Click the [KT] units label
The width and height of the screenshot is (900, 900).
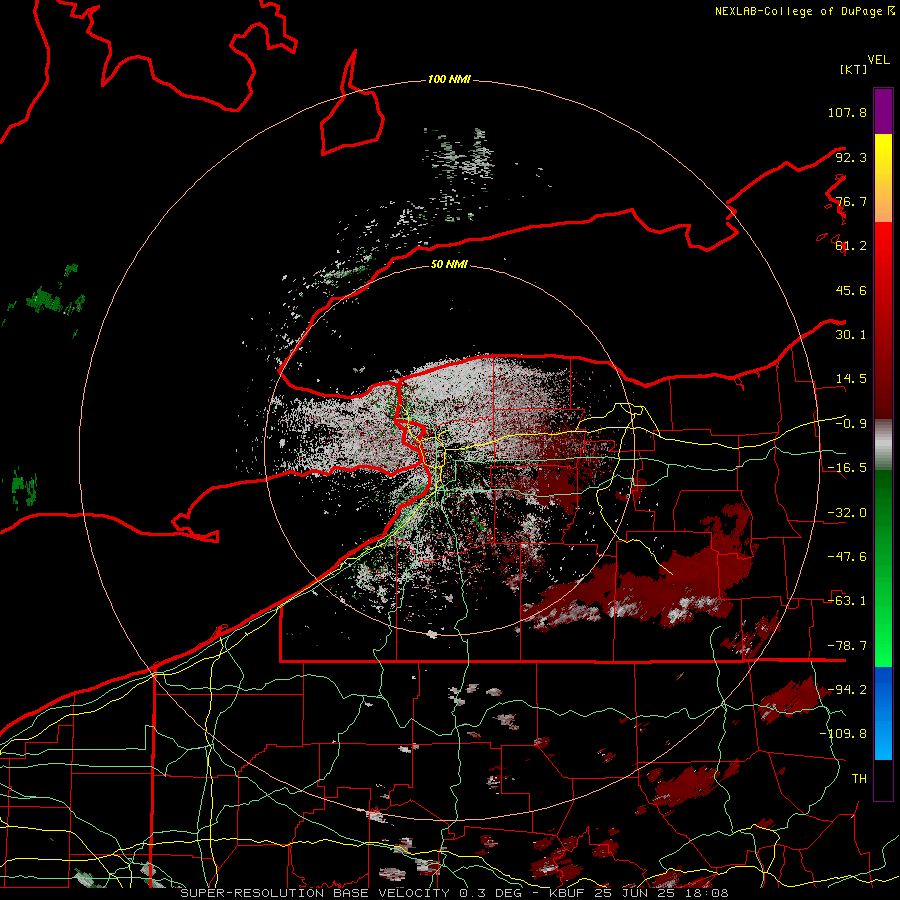click(x=853, y=69)
